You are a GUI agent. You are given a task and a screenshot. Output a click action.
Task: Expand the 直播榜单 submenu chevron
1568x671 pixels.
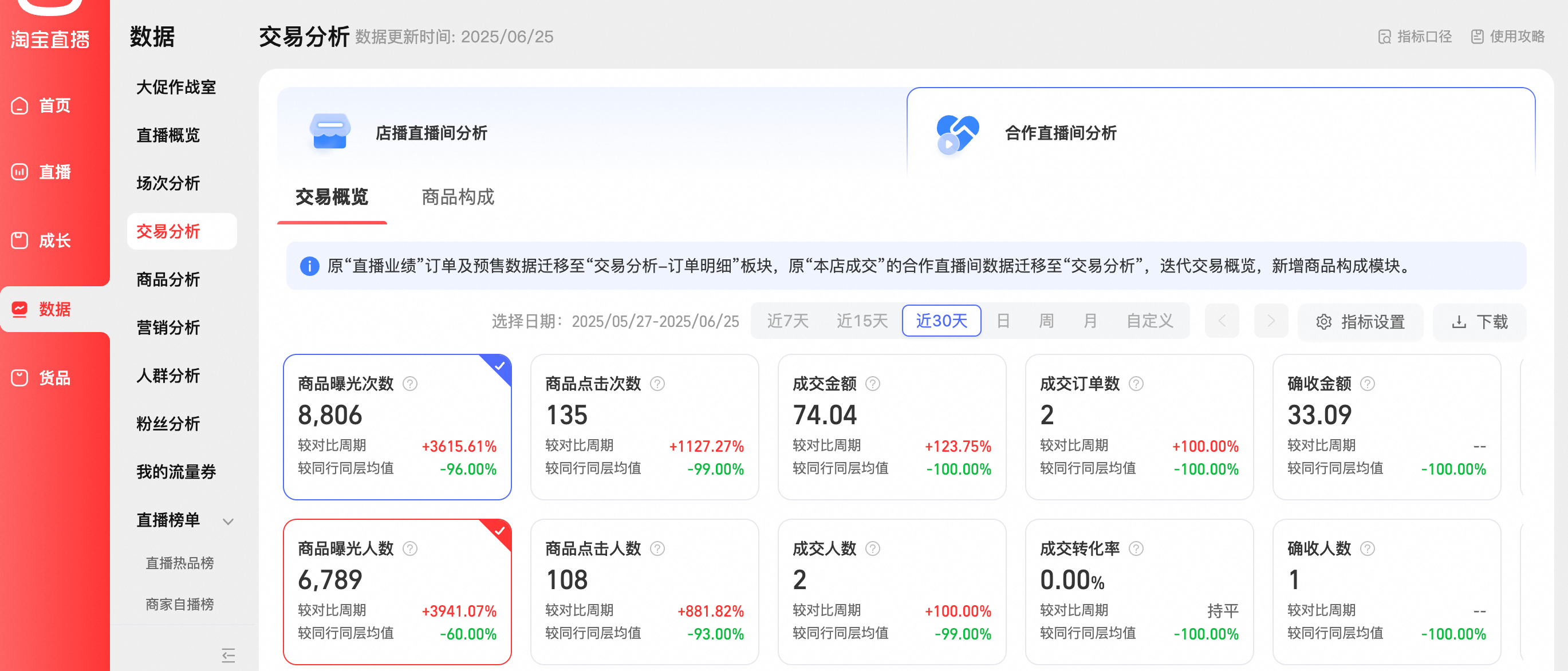(x=228, y=522)
